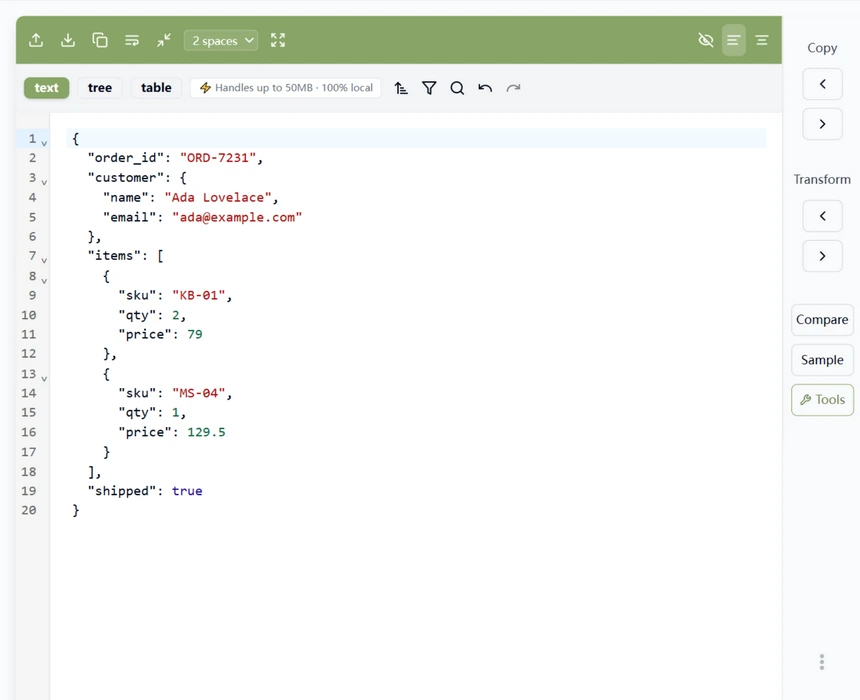Collapse the second item object at line 13

coord(44,378)
